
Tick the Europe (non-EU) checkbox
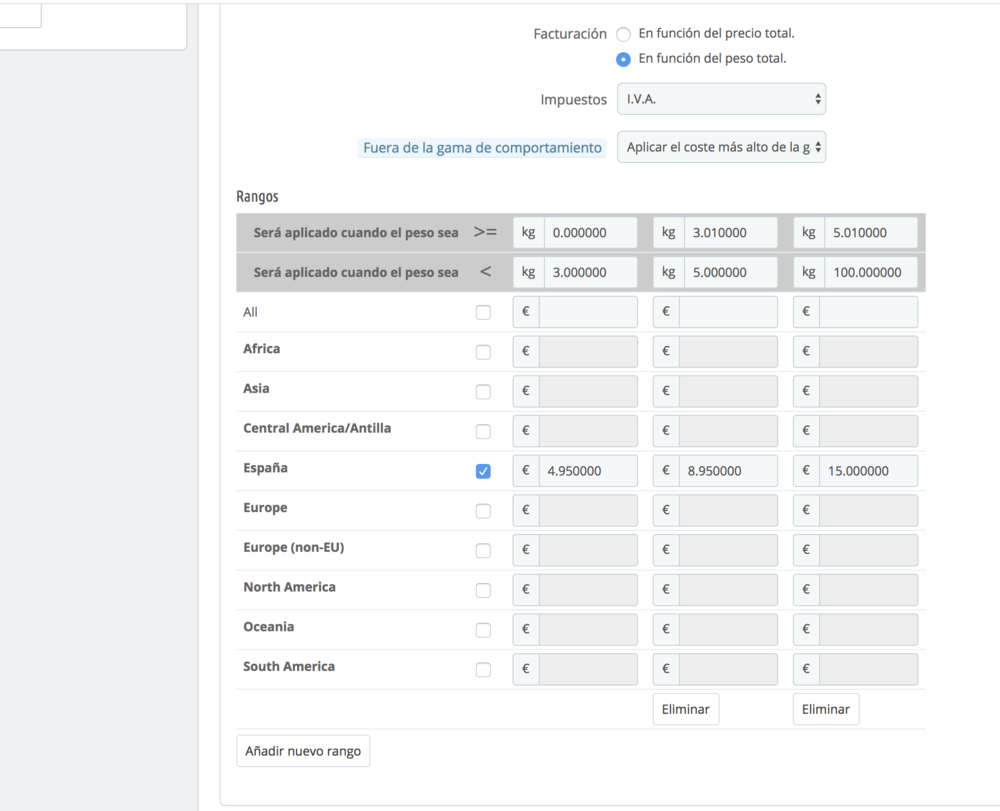pyautogui.click(x=483, y=550)
